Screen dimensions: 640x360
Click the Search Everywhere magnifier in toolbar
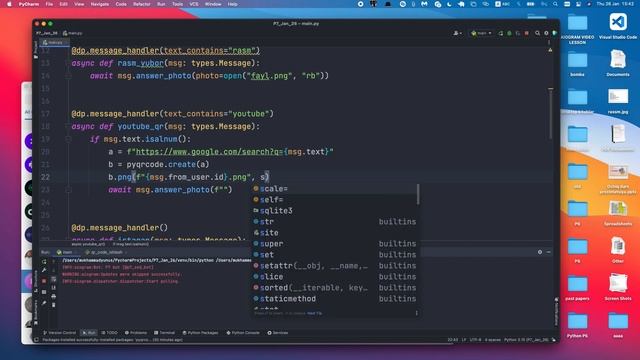pyautogui.click(x=538, y=33)
